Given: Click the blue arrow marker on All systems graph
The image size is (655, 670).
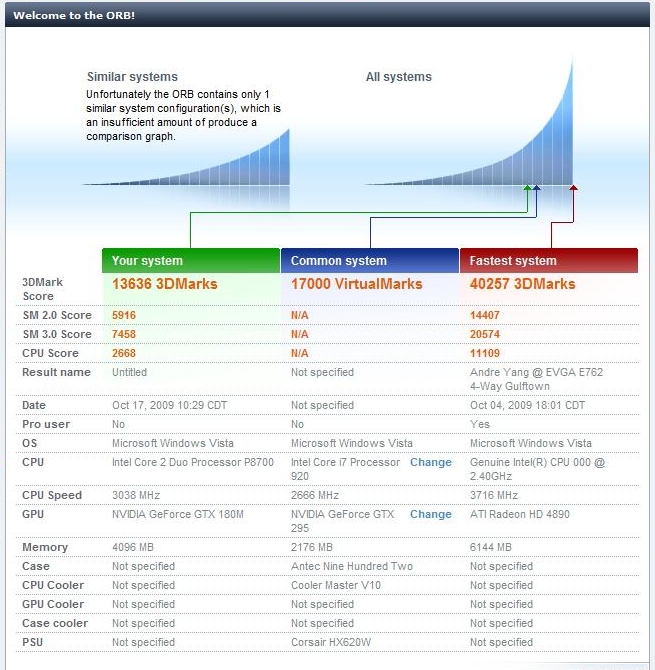Looking at the screenshot, I should 537,188.
